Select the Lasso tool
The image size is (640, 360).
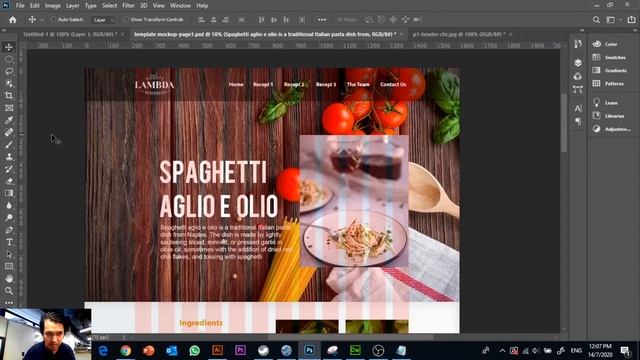pyautogui.click(x=9, y=71)
